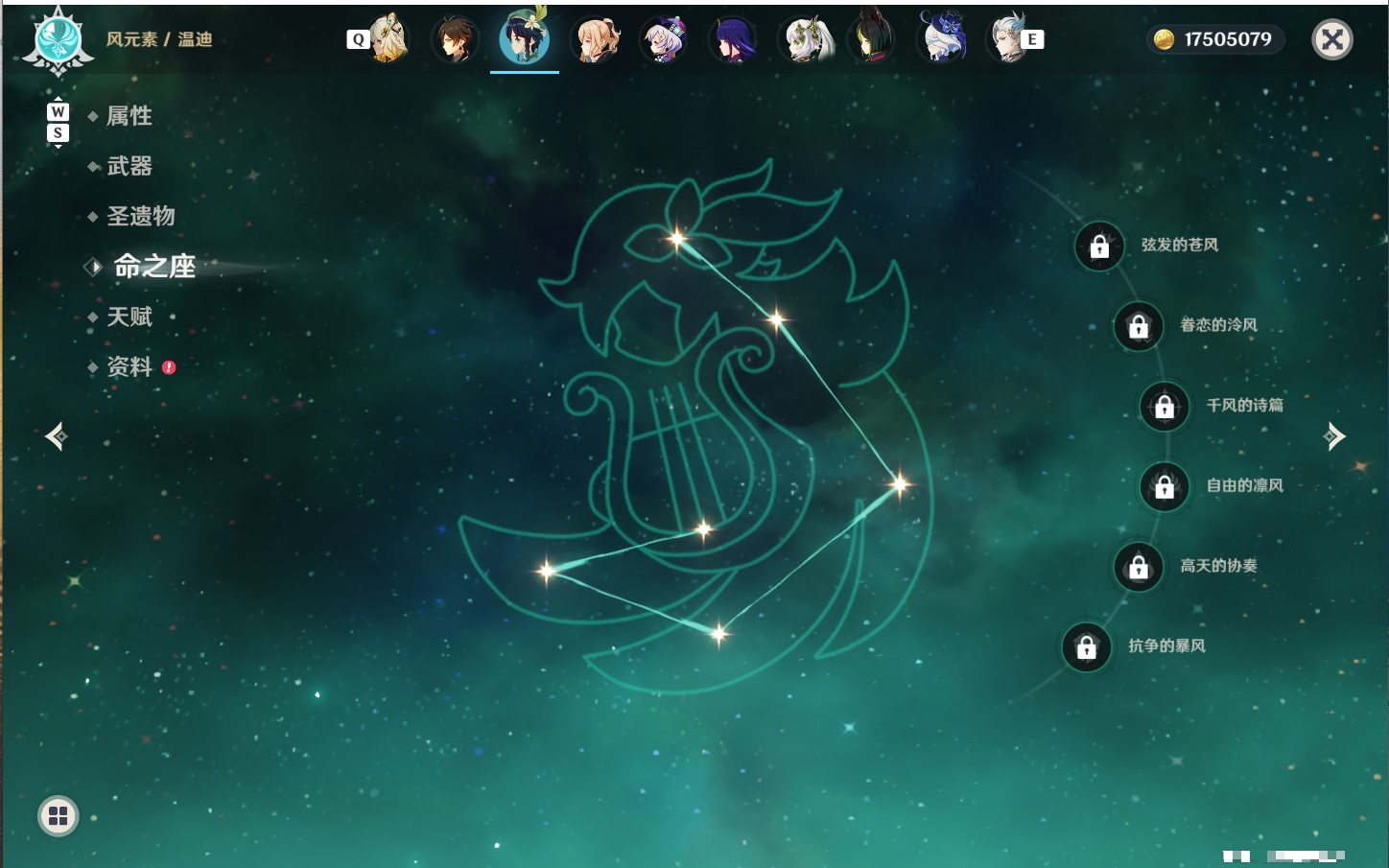Open the four-square grid button
The image size is (1389, 868).
pos(58,816)
